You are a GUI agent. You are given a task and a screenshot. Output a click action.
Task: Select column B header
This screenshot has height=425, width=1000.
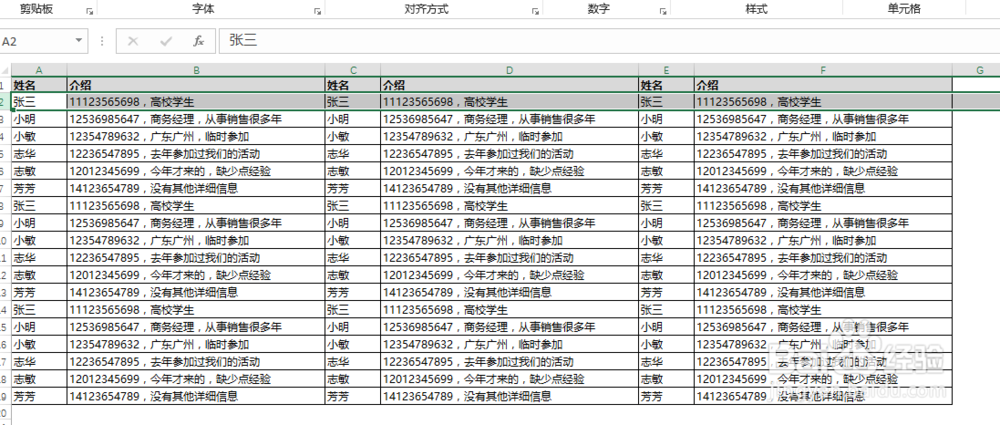(196, 70)
